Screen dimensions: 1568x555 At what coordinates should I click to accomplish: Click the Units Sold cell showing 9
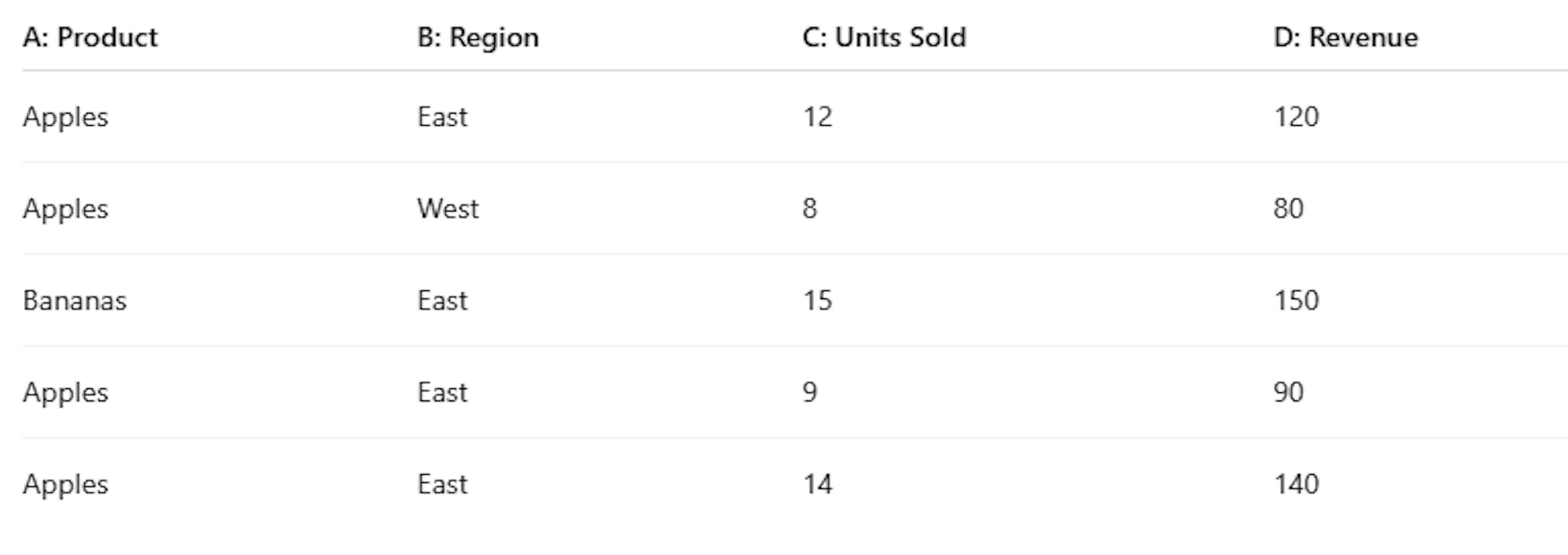pyautogui.click(x=809, y=392)
